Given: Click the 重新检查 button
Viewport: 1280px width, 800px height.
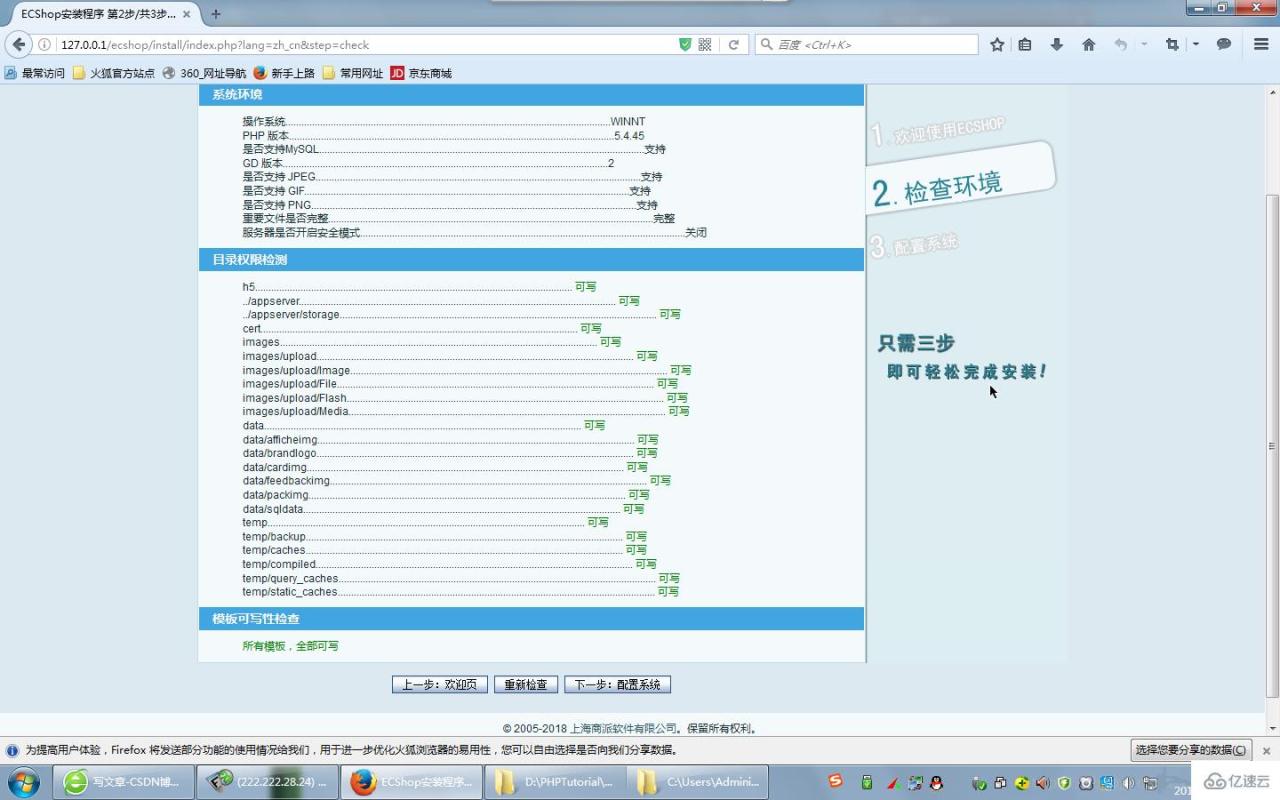Looking at the screenshot, I should [x=526, y=685].
